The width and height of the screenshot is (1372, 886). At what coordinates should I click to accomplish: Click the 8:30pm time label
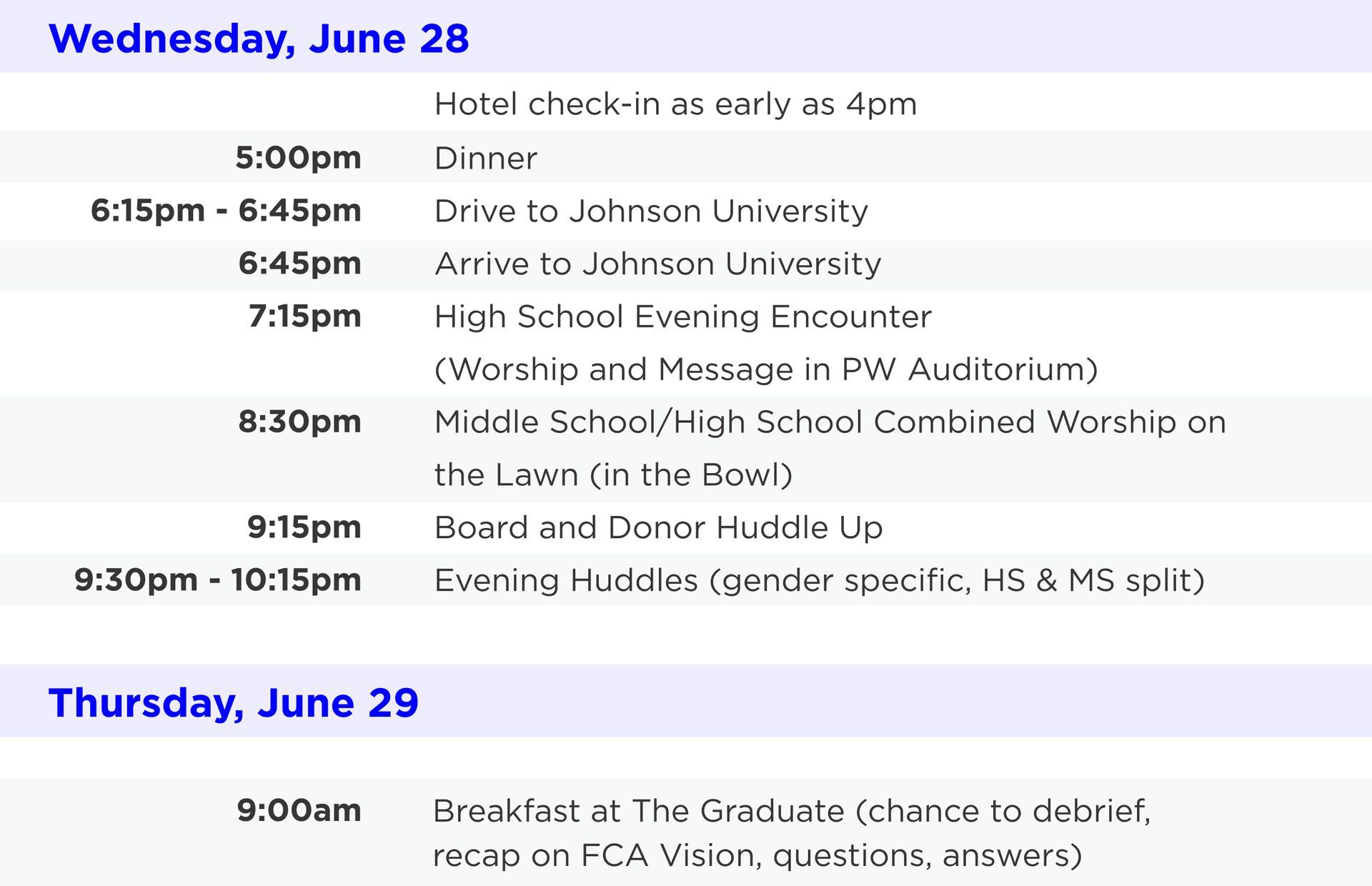[x=299, y=422]
